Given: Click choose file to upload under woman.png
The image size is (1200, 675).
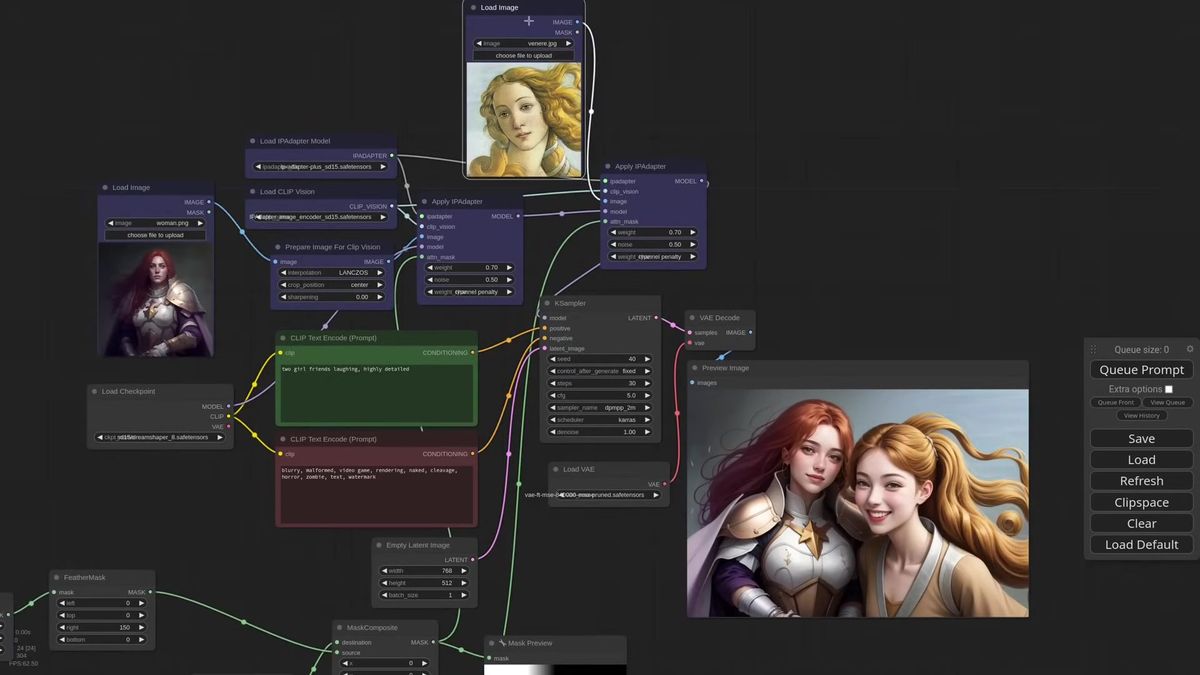Looking at the screenshot, I should [155, 235].
